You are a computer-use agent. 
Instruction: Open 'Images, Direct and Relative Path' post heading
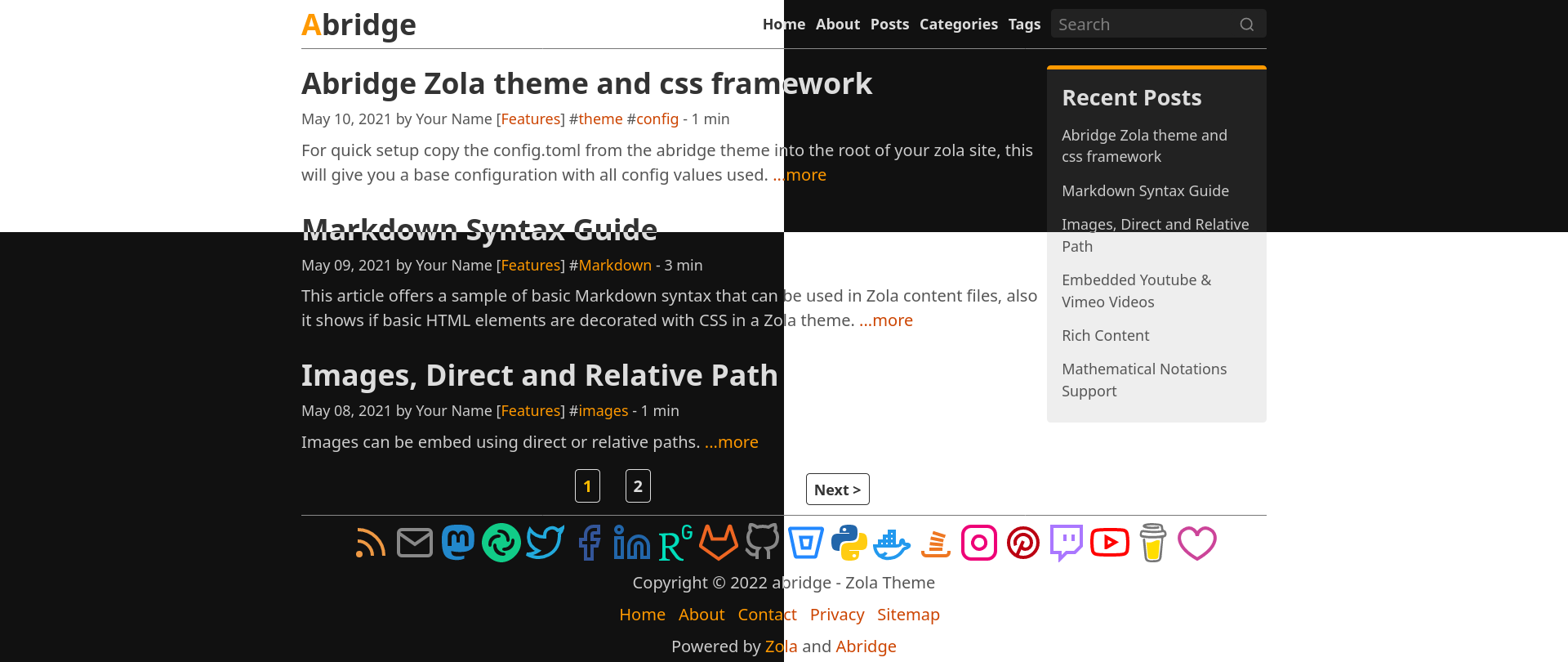point(539,375)
